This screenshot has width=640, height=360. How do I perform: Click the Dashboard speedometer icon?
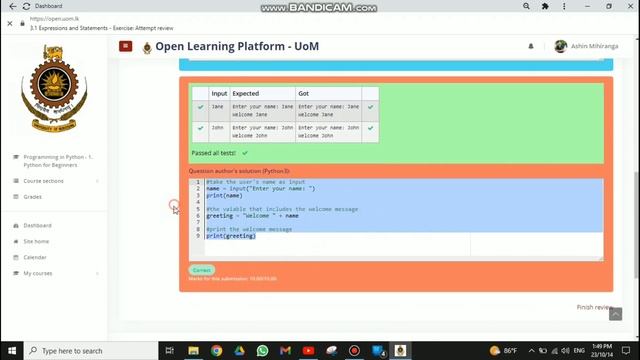[16, 225]
